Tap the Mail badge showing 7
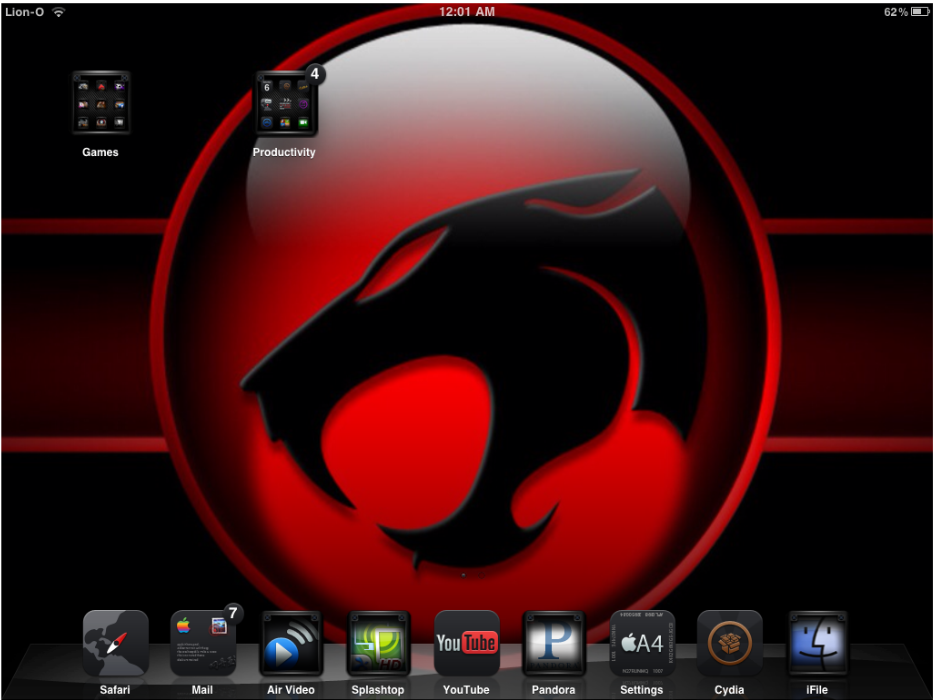935x700 pixels. tap(233, 612)
